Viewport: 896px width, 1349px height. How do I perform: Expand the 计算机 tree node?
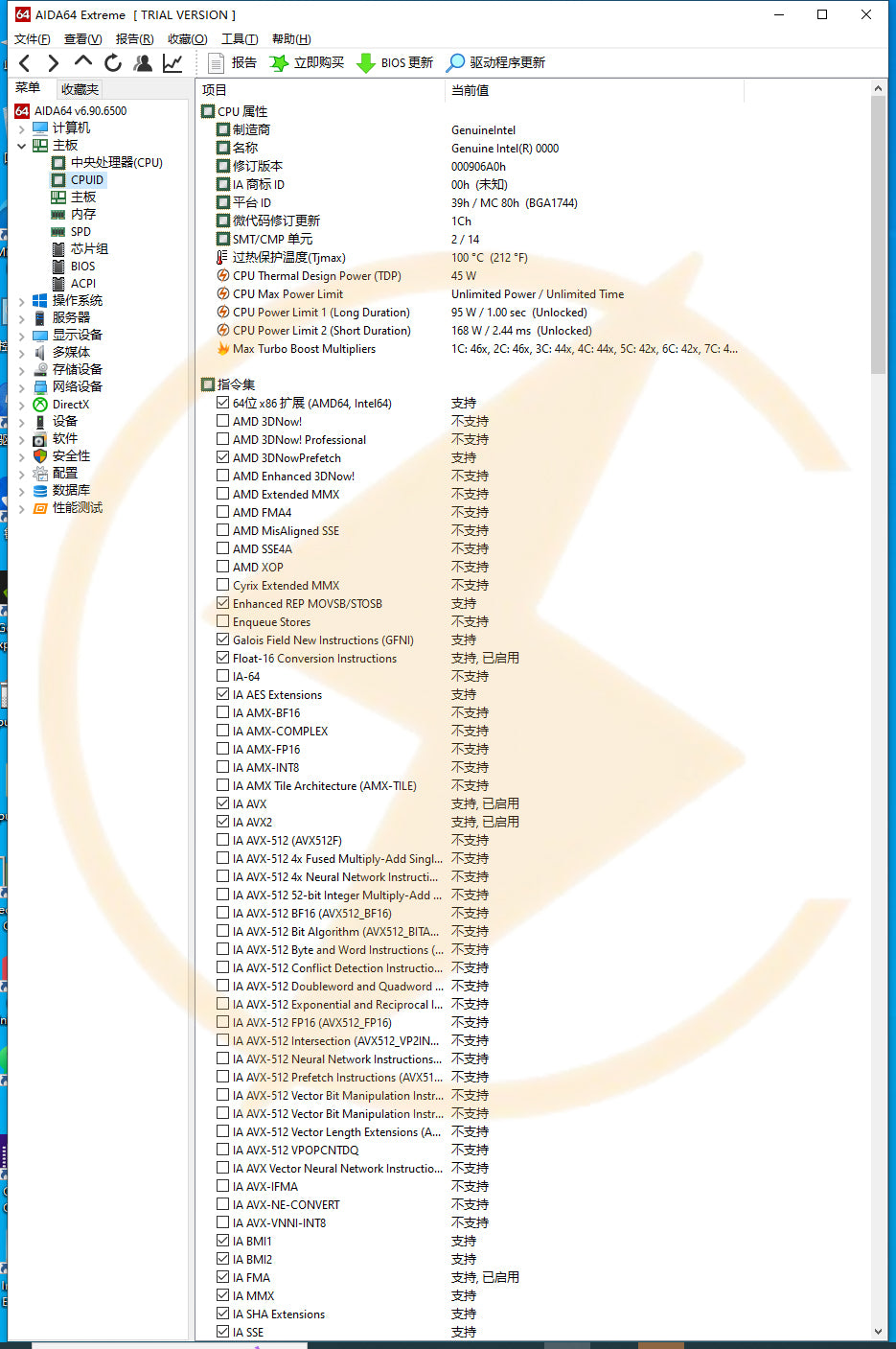point(21,128)
